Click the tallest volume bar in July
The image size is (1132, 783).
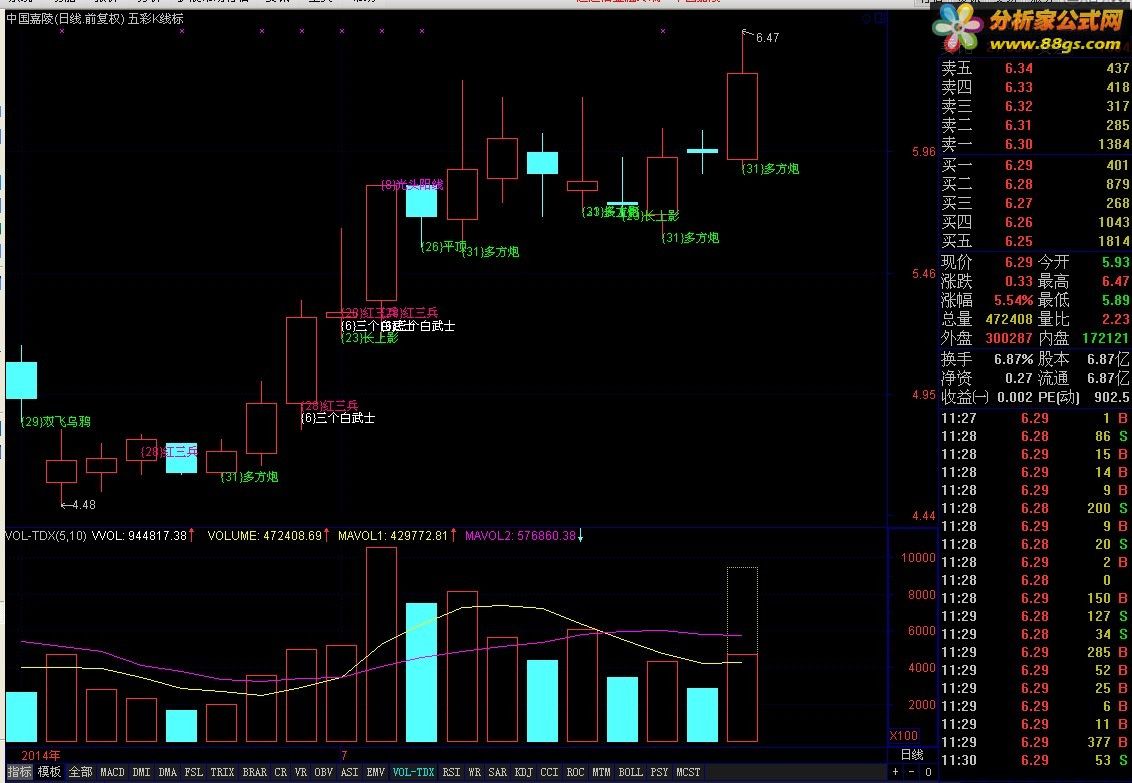381,644
